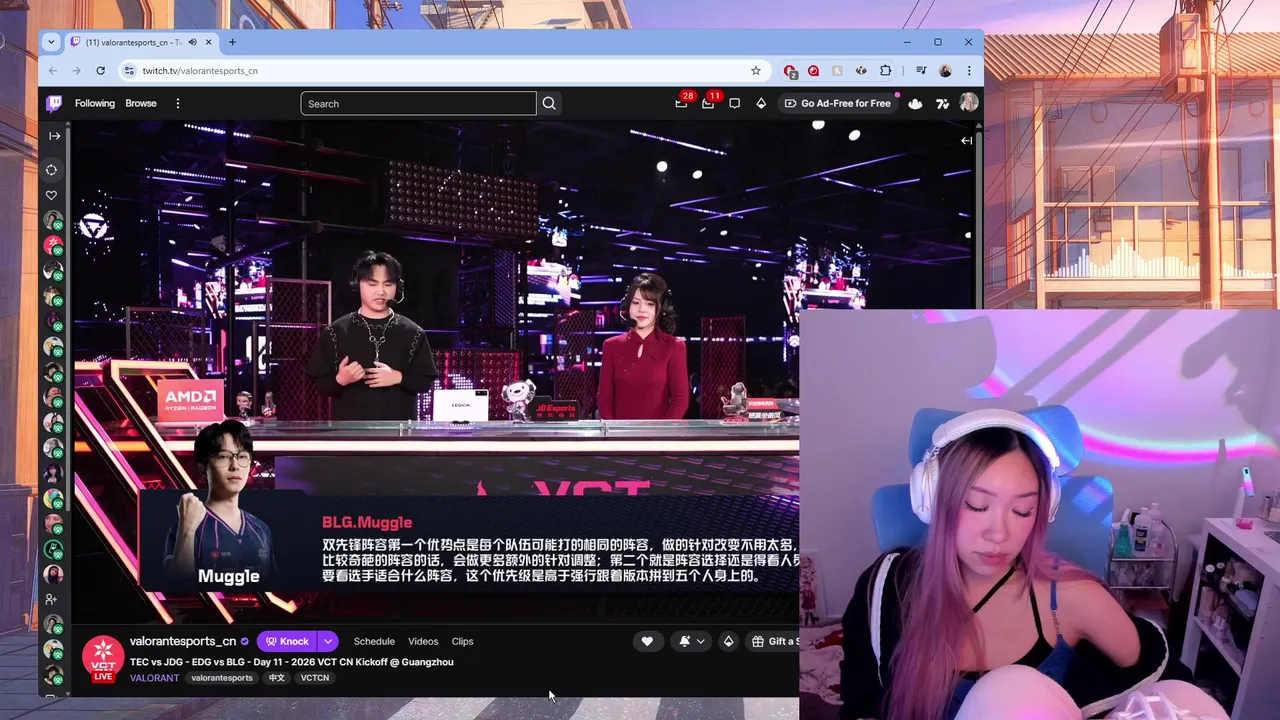Click the Chrome profile avatar

(x=945, y=71)
